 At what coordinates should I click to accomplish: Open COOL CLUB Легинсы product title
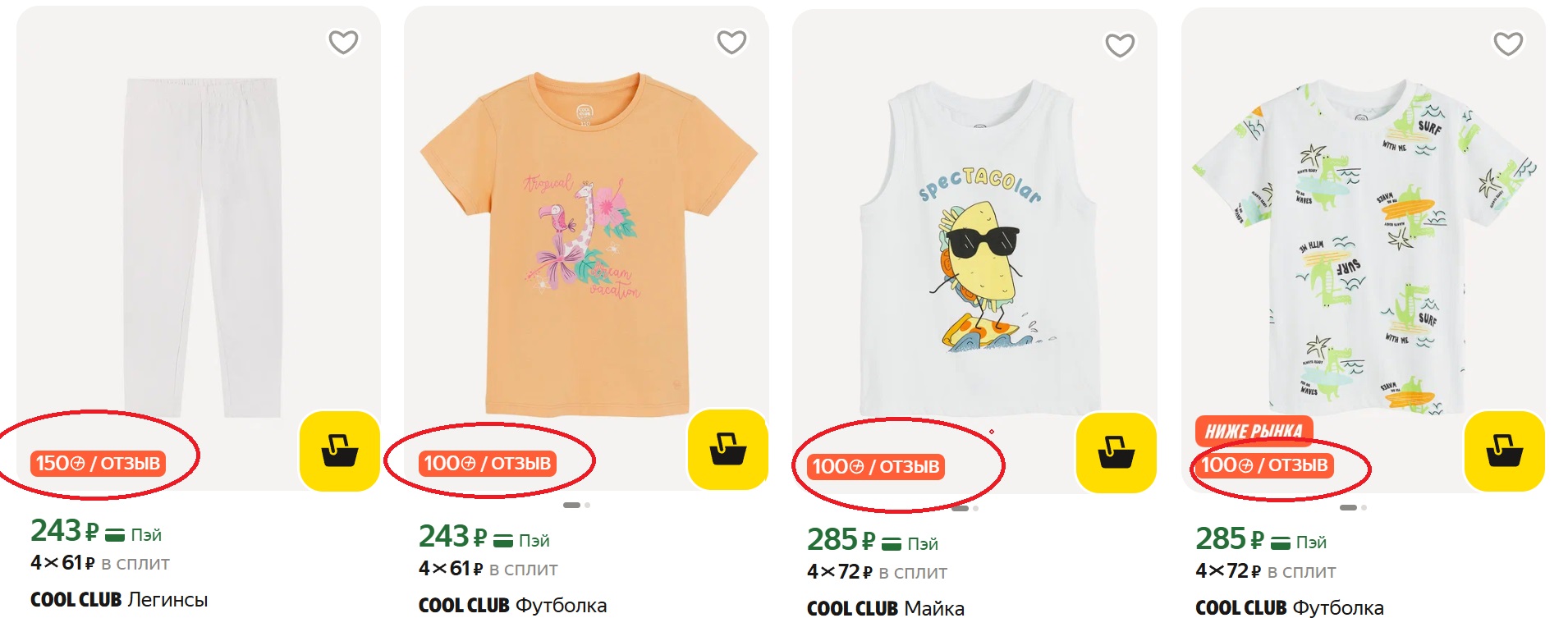coord(119,600)
